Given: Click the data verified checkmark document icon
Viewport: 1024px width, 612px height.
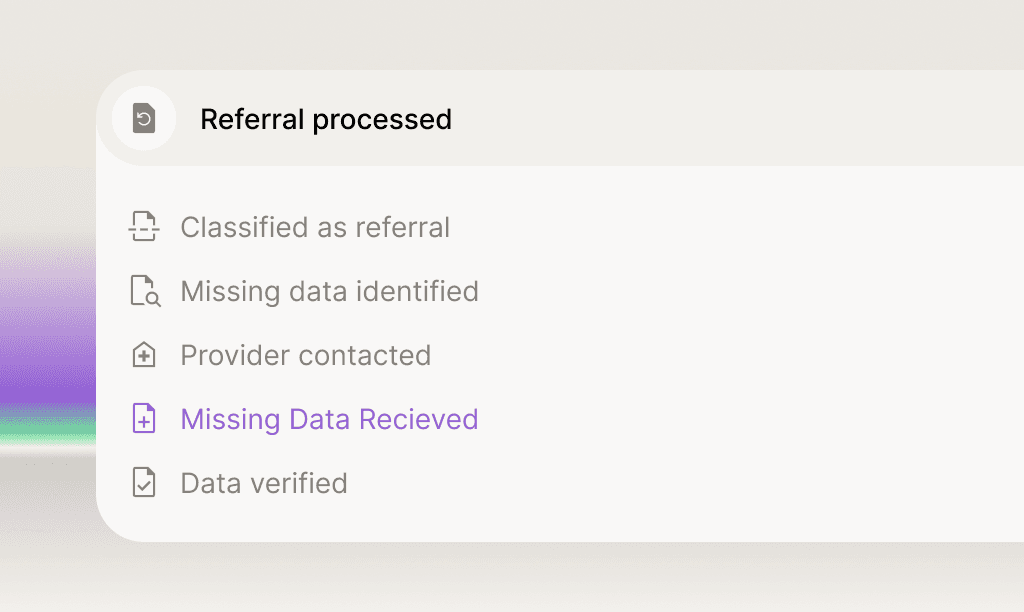Looking at the screenshot, I should point(144,483).
